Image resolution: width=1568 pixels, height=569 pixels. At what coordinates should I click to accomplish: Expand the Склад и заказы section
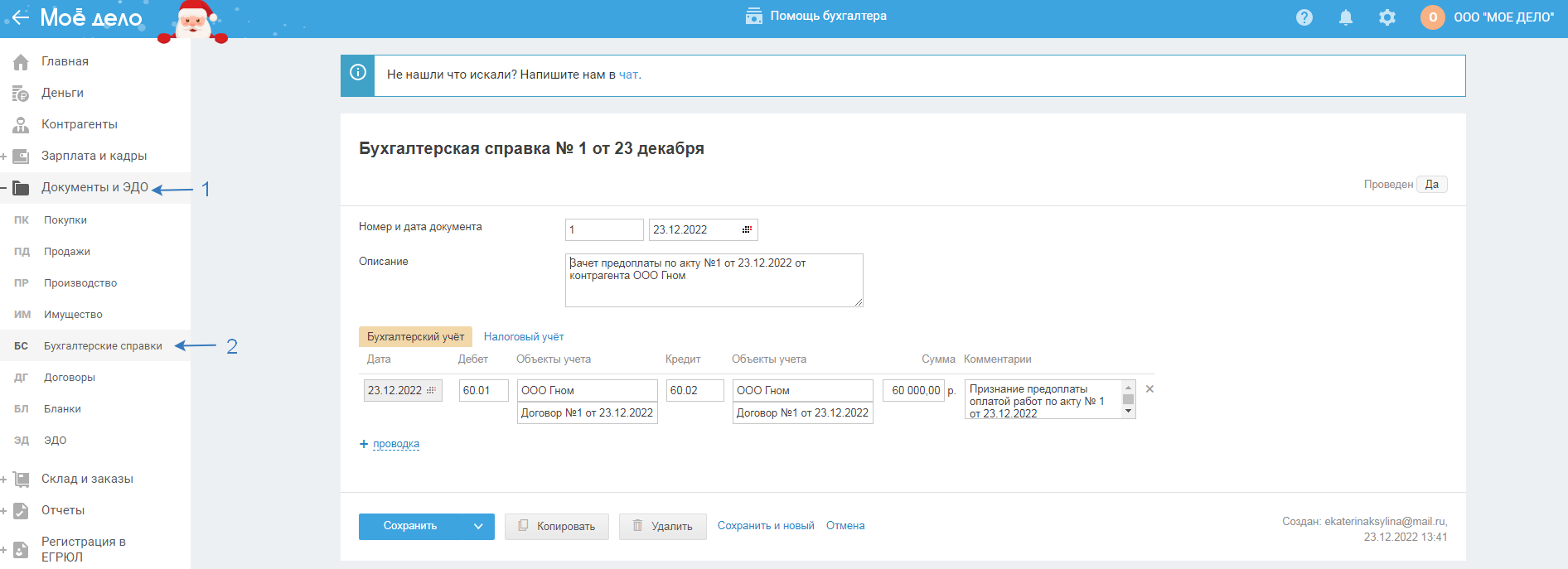(4, 480)
